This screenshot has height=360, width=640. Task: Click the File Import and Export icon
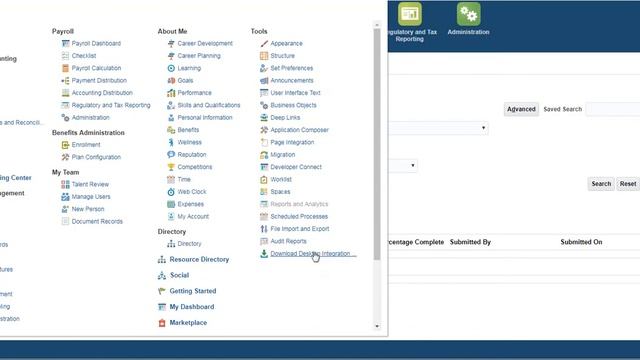point(264,229)
